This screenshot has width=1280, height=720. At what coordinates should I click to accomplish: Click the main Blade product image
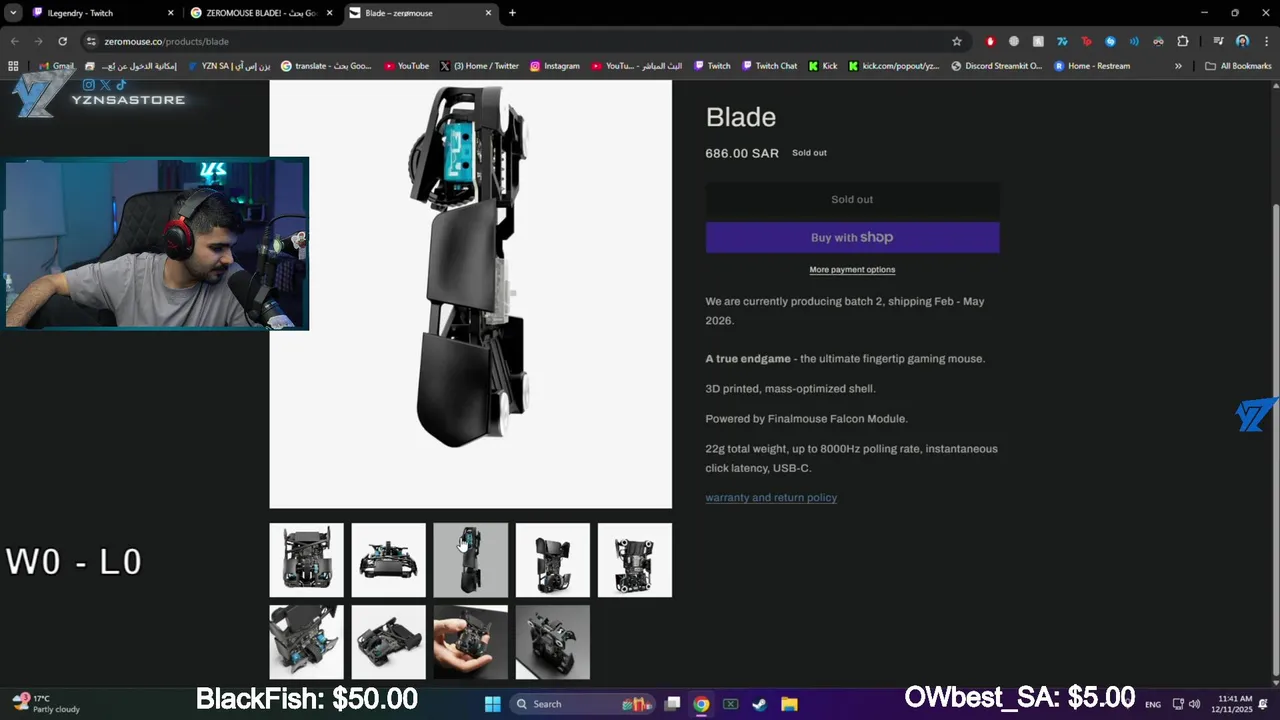(x=470, y=294)
